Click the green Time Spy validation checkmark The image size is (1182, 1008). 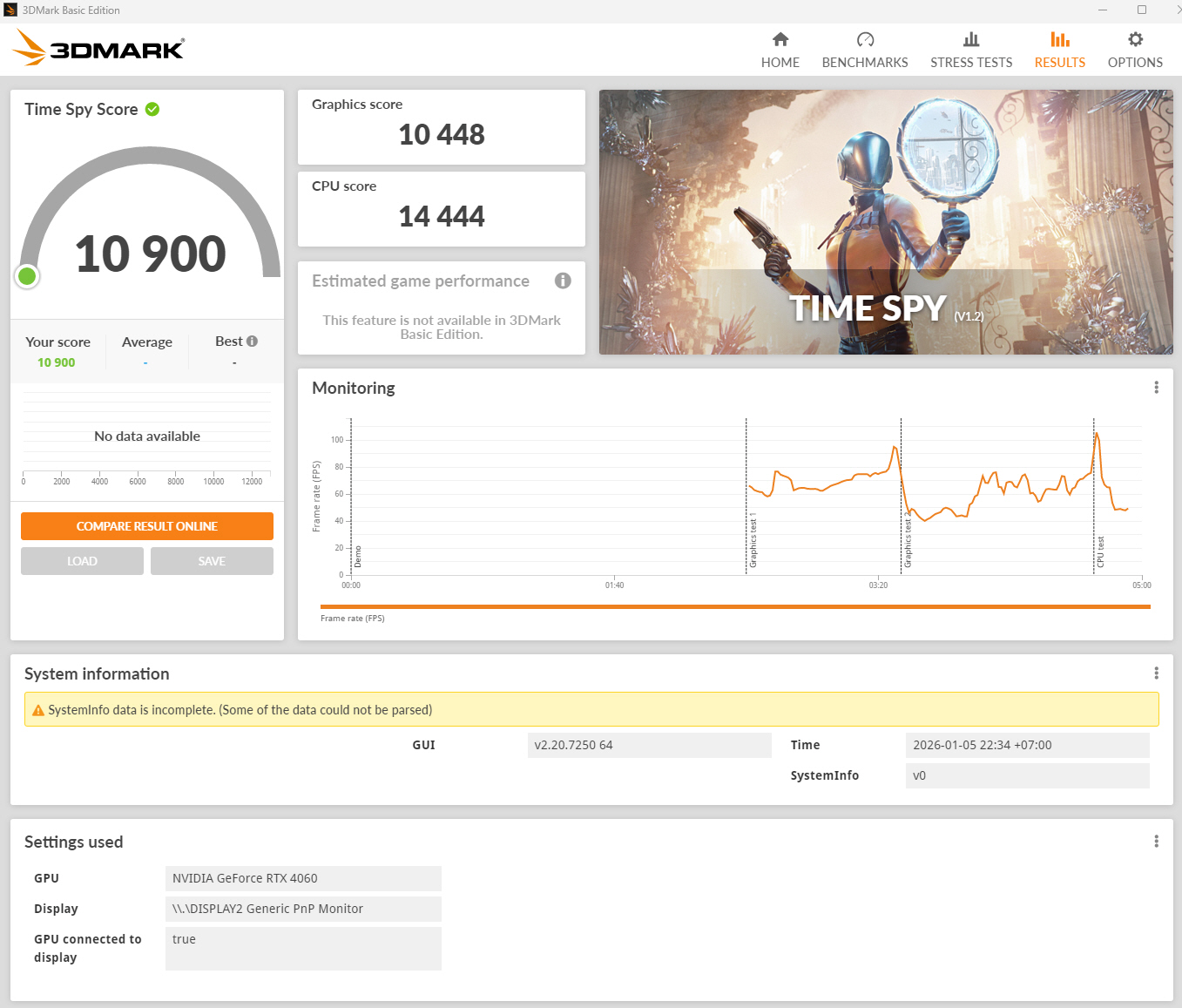tap(152, 109)
